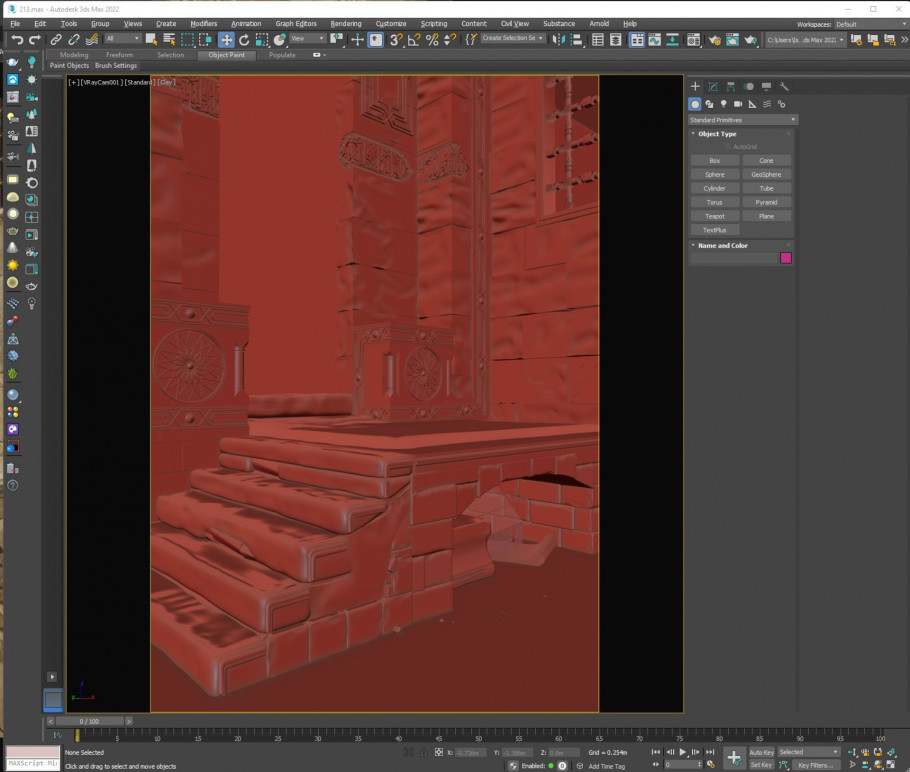Click the current frame number field
Image resolution: width=910 pixels, height=772 pixels.
click(681, 764)
